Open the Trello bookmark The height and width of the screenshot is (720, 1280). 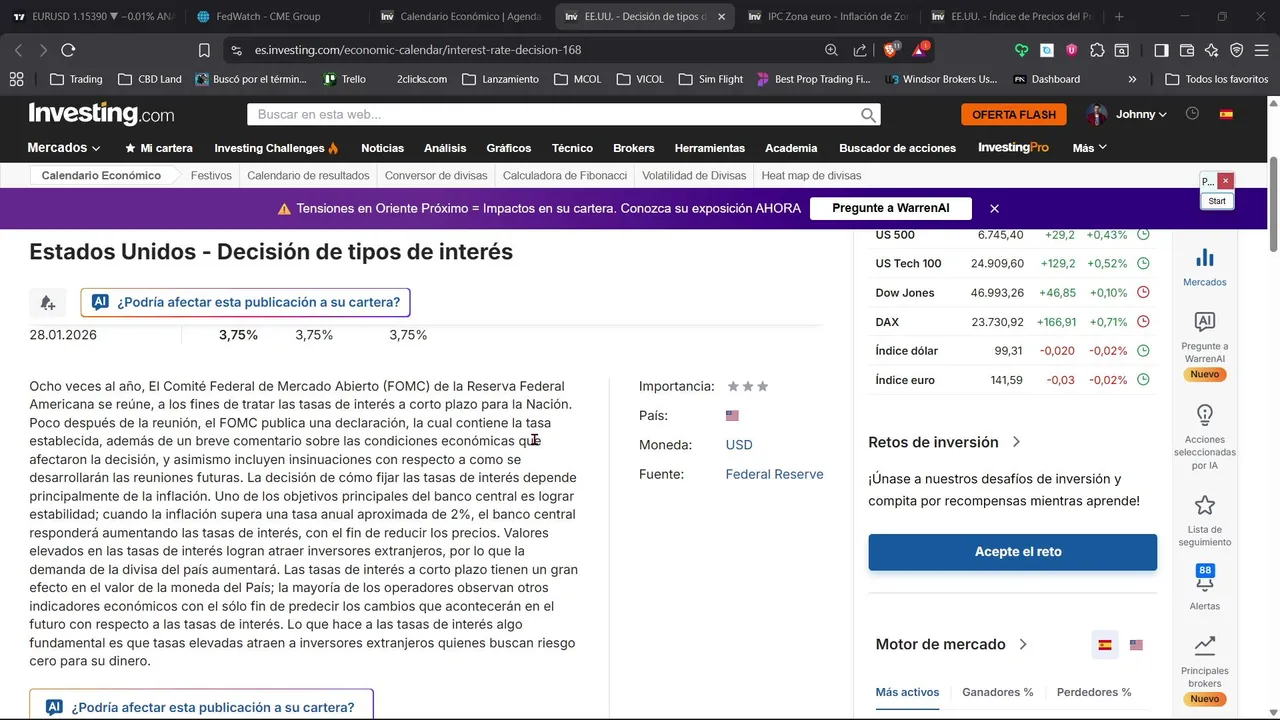tap(345, 79)
